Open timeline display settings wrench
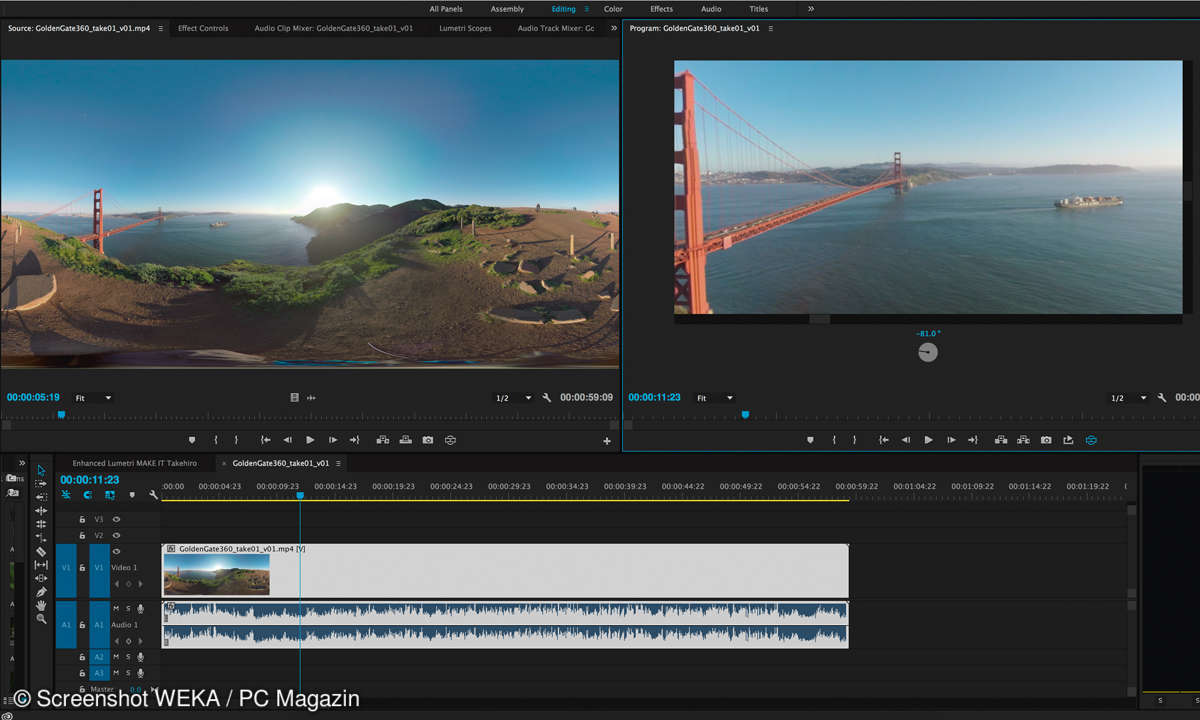The width and height of the screenshot is (1200, 720). (153, 495)
